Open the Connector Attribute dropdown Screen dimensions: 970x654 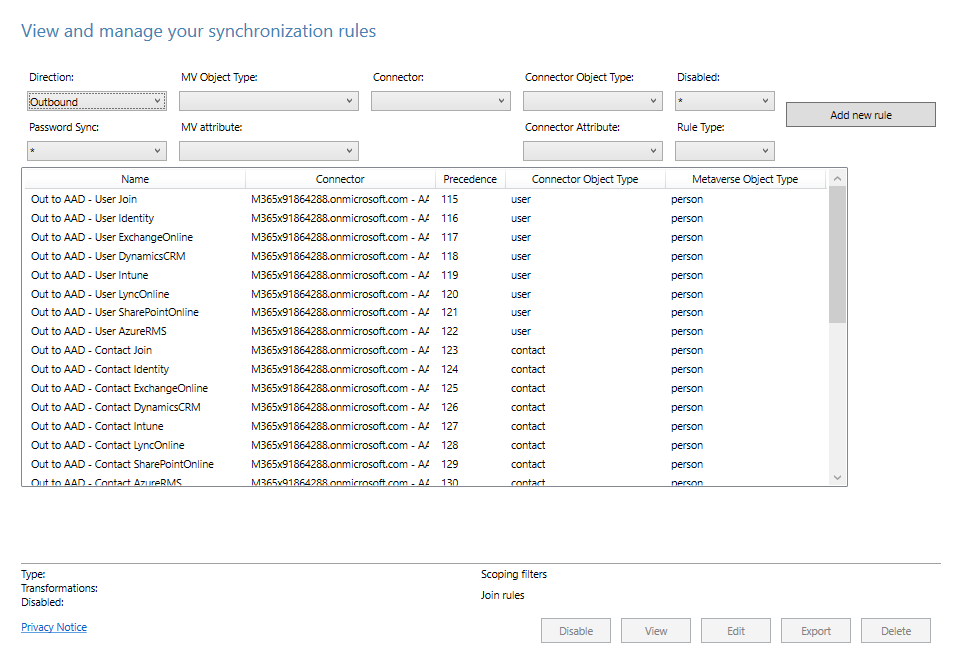click(593, 151)
